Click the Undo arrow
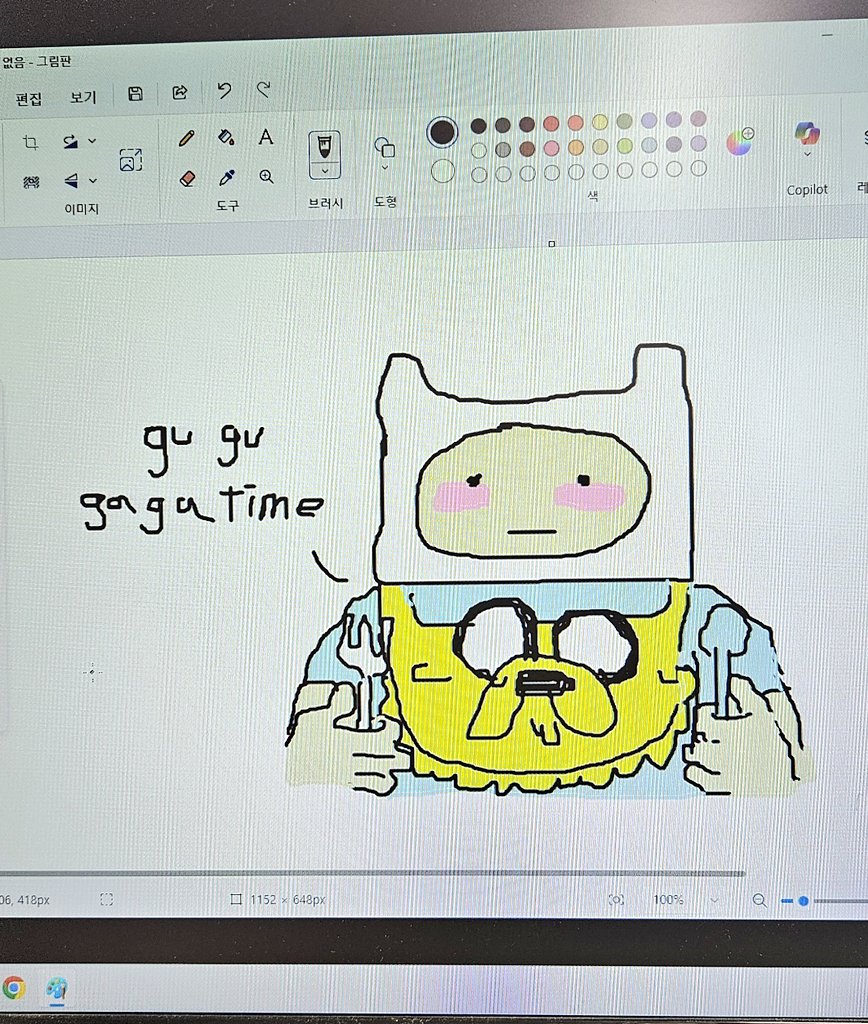868x1024 pixels. pyautogui.click(x=224, y=92)
